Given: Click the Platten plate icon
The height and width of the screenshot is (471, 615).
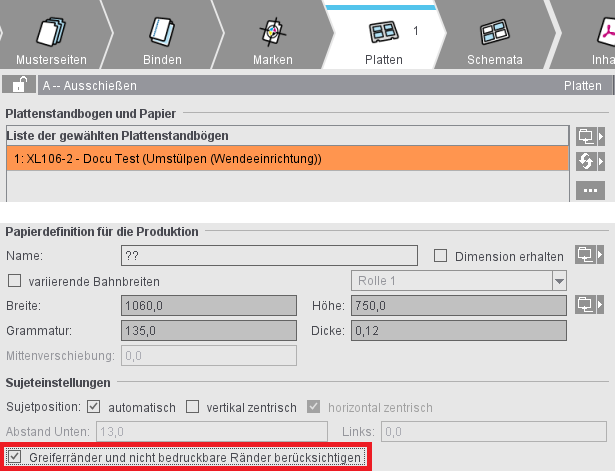Looking at the screenshot, I should click(384, 31).
